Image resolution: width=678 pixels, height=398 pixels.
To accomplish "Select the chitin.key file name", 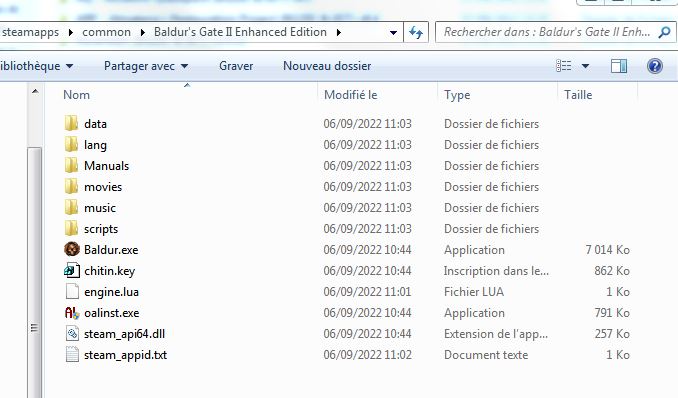I will [x=110, y=271].
